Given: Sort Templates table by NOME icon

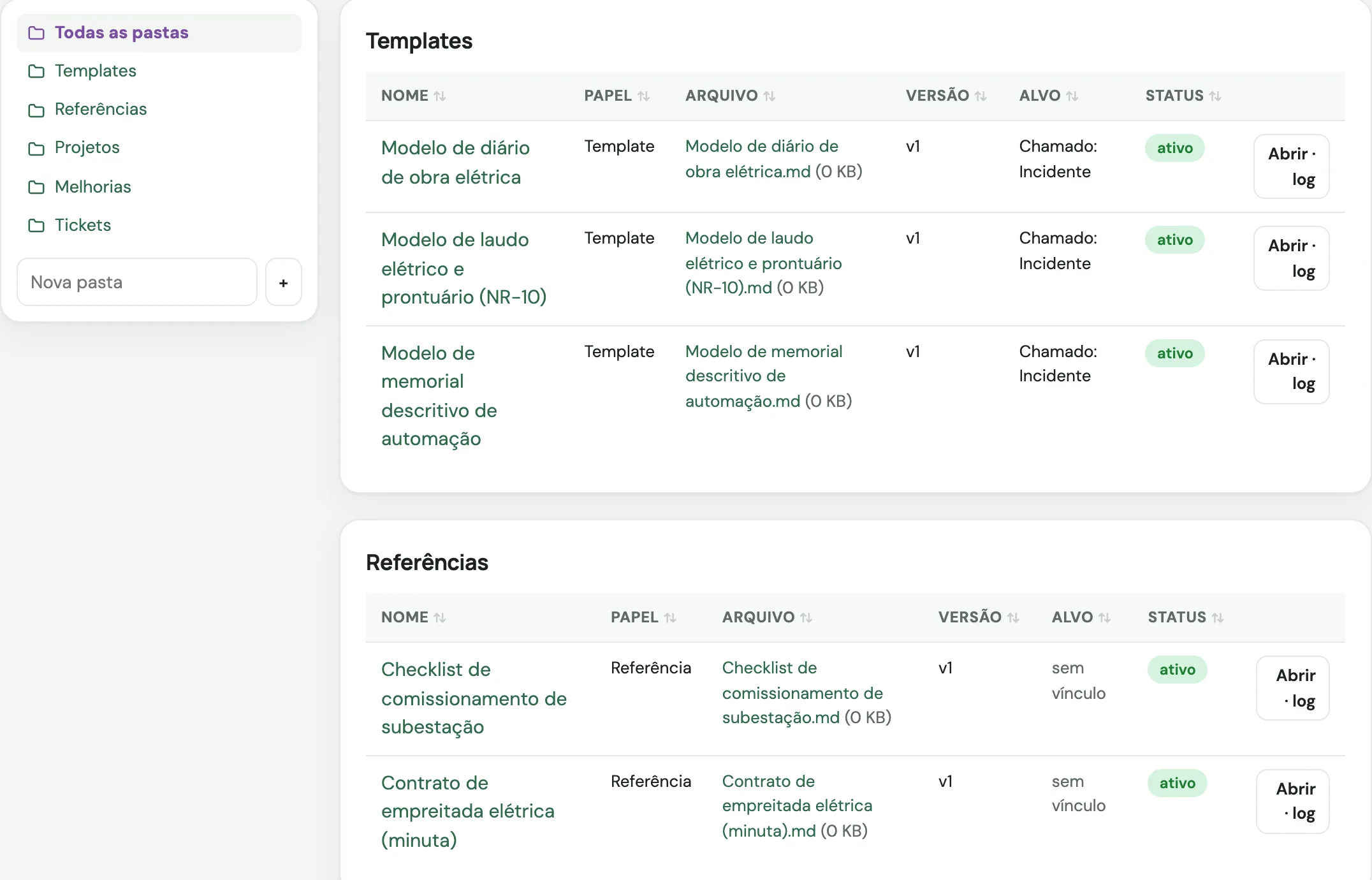Looking at the screenshot, I should [x=440, y=96].
